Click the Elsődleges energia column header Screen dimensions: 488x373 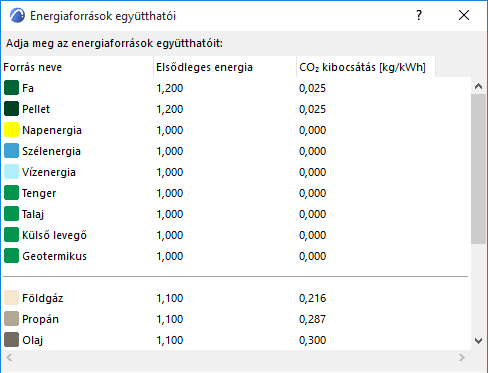[x=225, y=67]
